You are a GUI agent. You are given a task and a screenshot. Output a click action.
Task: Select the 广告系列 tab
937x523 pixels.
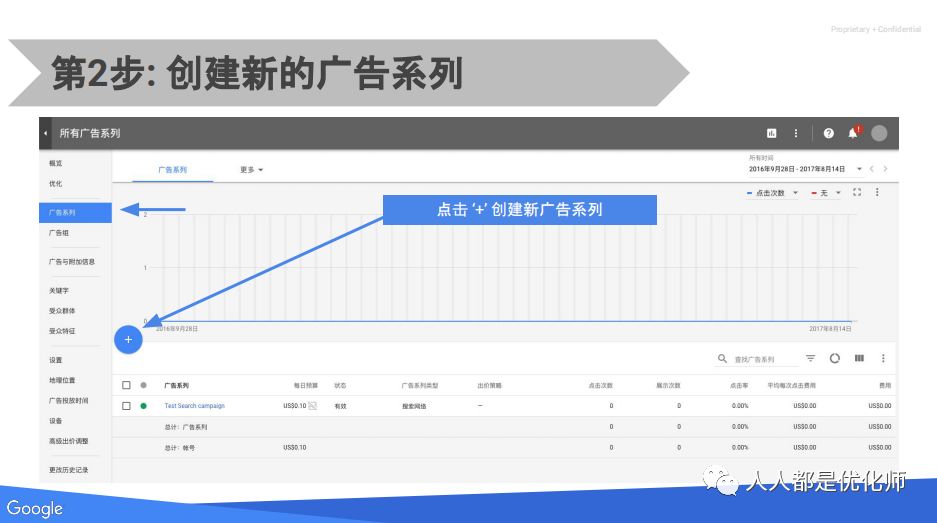(x=173, y=170)
